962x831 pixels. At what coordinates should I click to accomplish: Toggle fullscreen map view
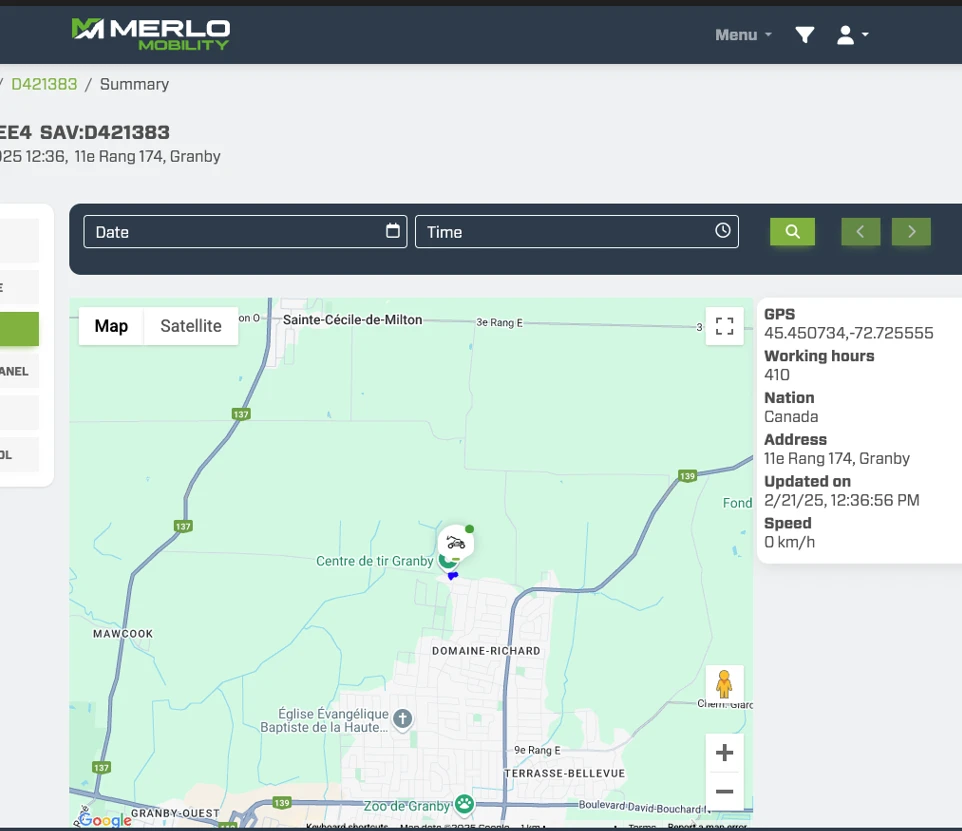[x=725, y=326]
